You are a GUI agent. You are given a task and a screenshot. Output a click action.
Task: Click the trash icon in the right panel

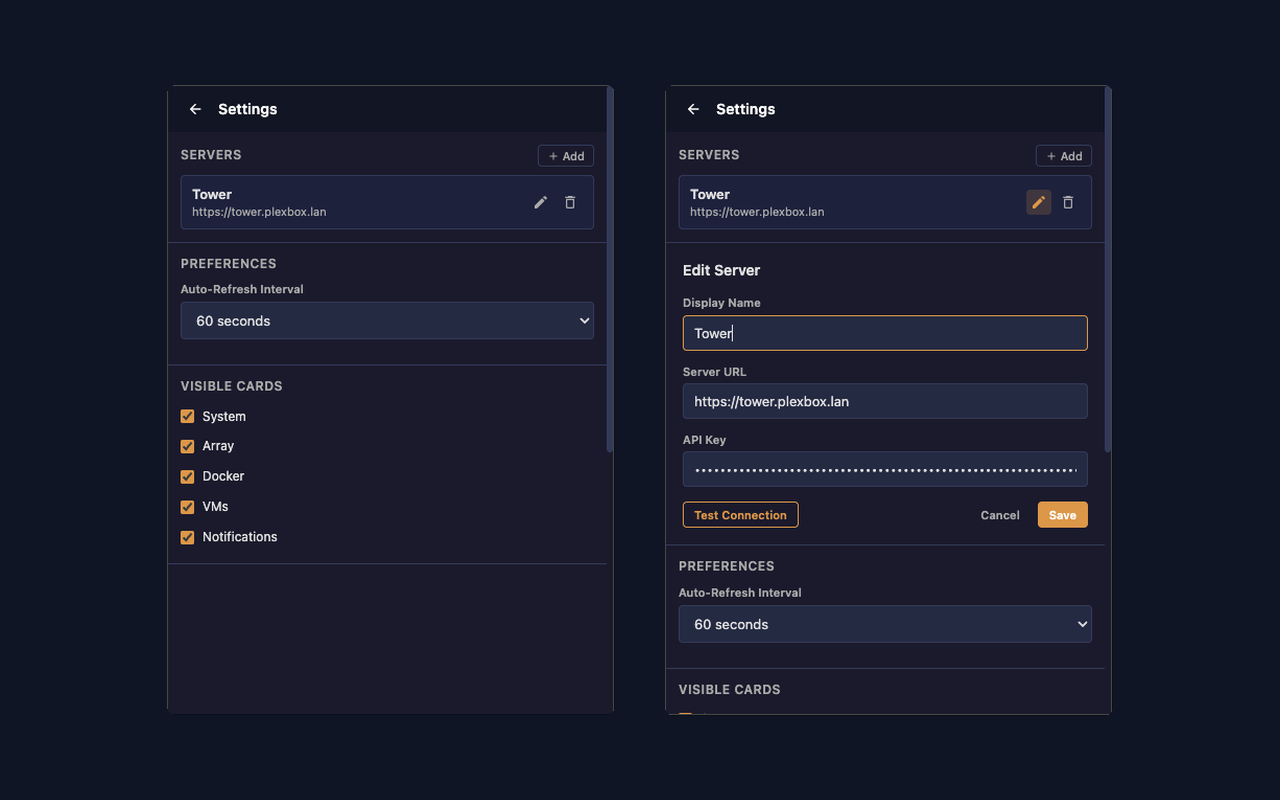coord(1068,202)
